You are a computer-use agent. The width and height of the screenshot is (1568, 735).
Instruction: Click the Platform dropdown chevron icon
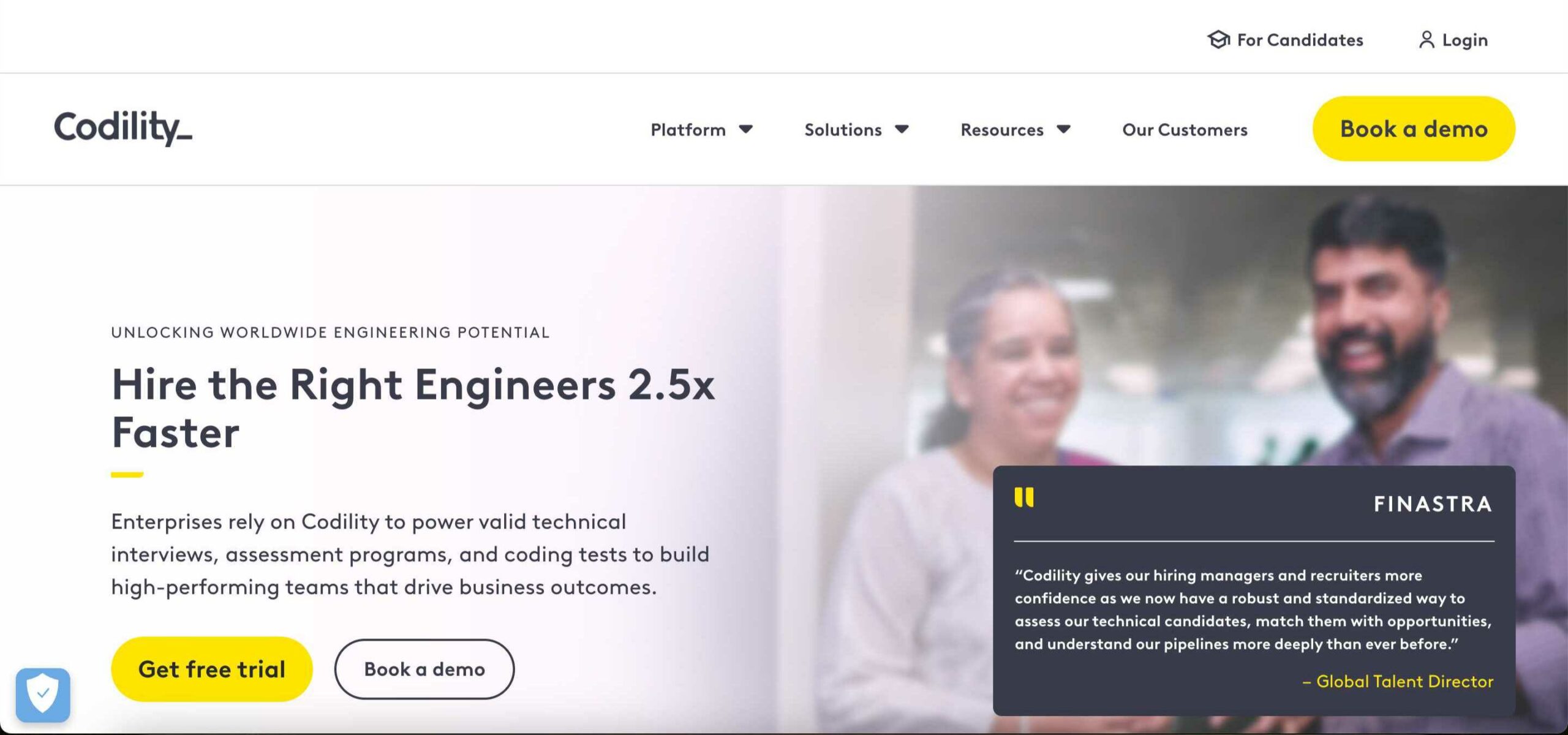point(747,129)
